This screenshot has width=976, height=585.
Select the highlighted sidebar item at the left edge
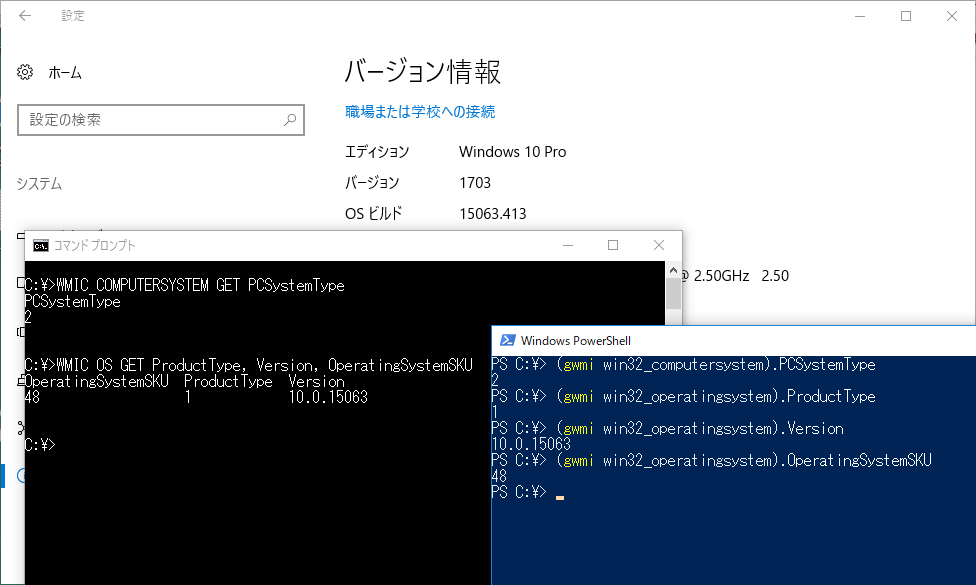18,475
